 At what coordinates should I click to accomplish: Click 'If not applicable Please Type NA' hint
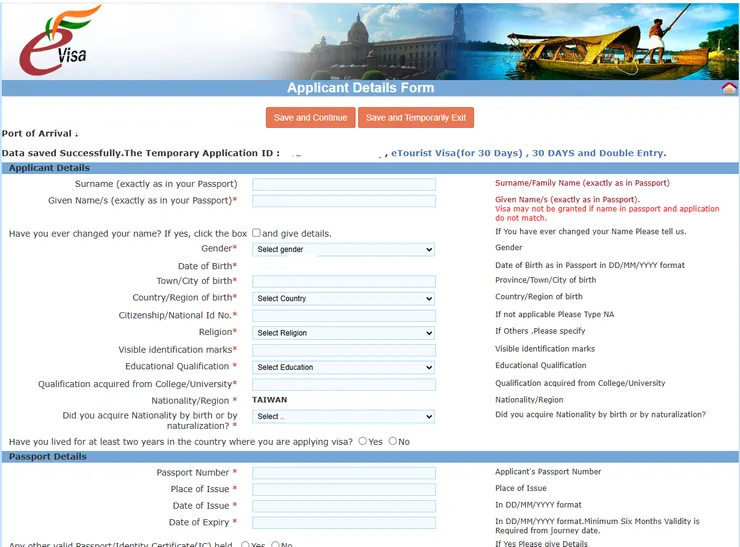[555, 314]
